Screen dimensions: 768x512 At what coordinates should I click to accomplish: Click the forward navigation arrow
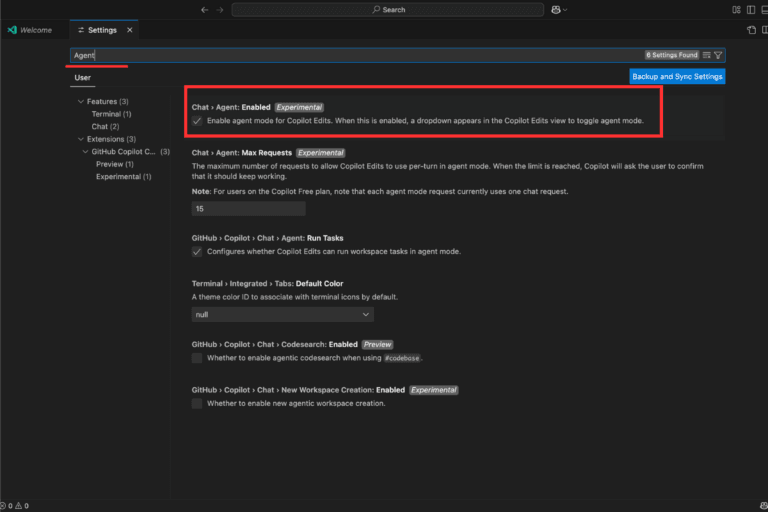click(x=220, y=9)
